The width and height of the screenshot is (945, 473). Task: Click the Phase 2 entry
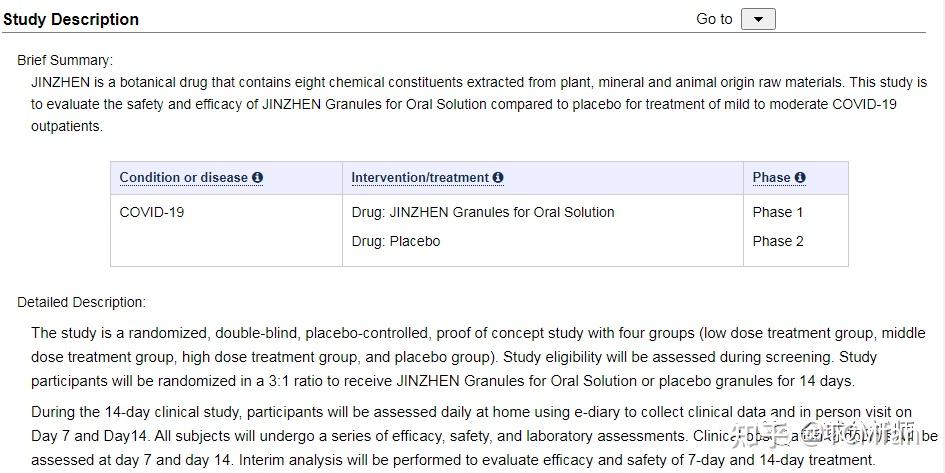[778, 241]
